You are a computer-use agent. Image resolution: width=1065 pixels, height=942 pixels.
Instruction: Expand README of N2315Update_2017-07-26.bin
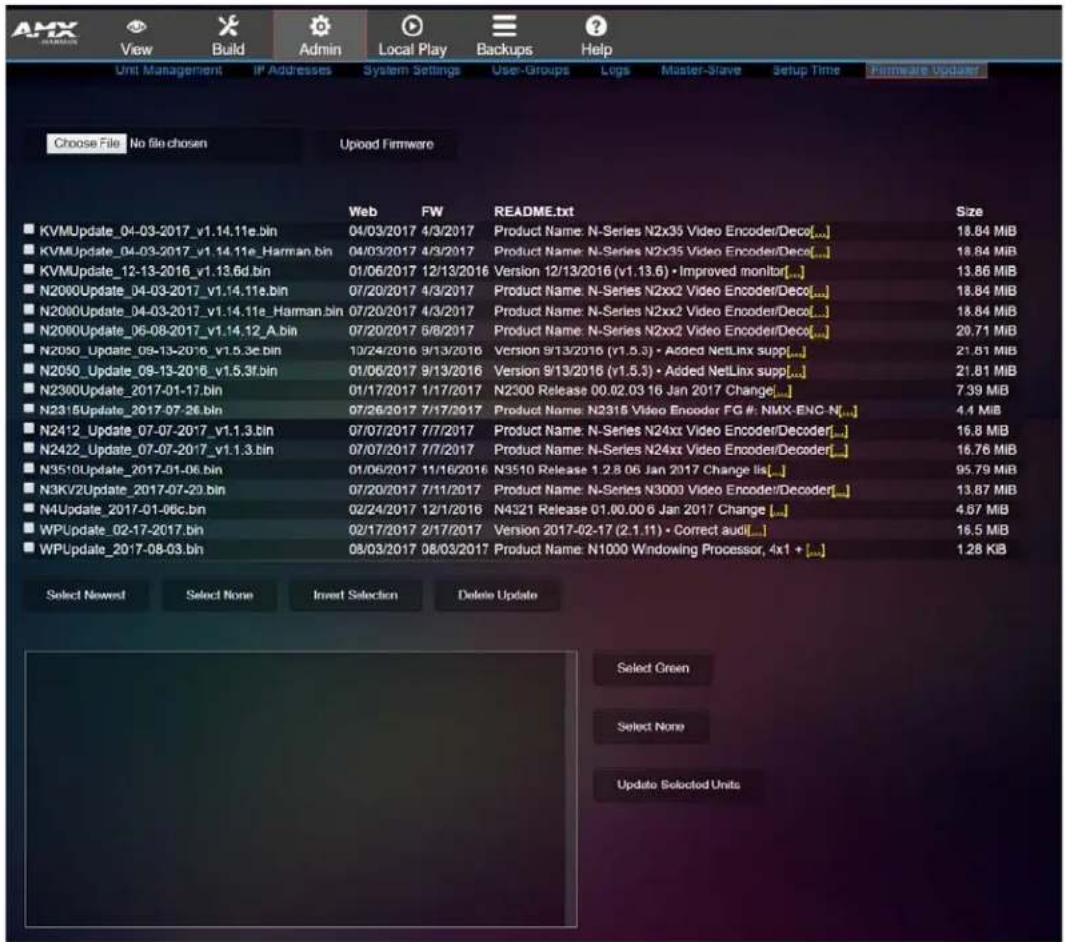[848, 411]
